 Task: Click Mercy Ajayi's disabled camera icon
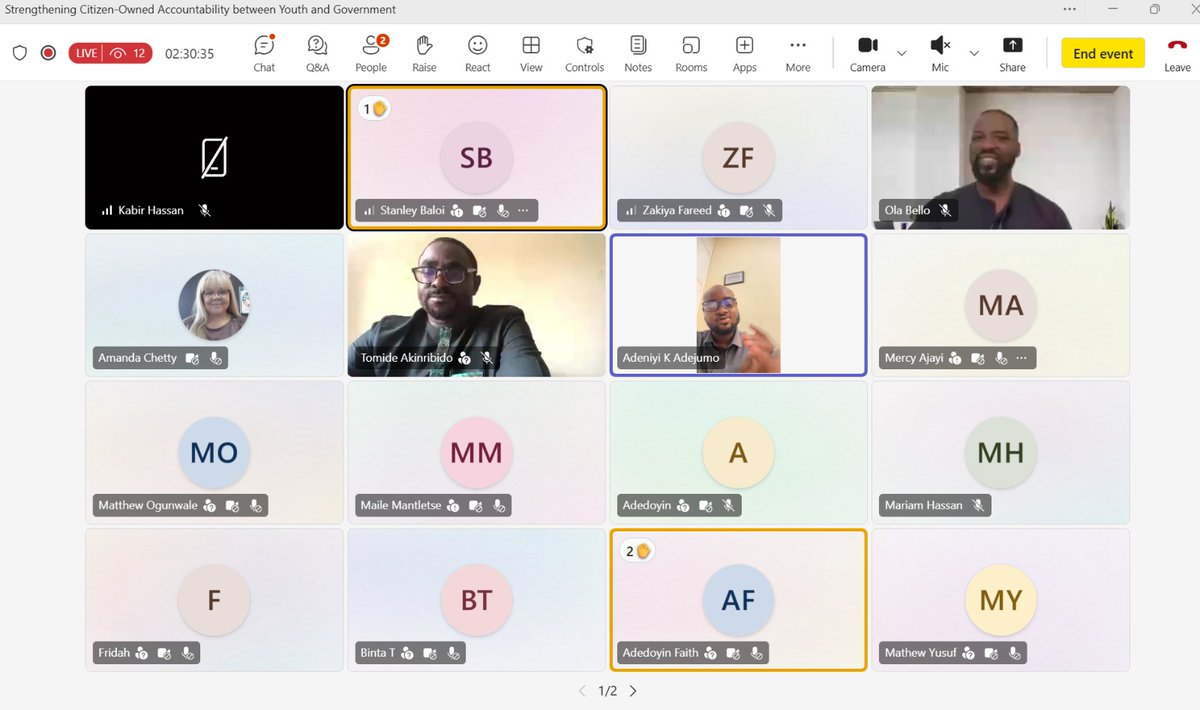tap(977, 358)
